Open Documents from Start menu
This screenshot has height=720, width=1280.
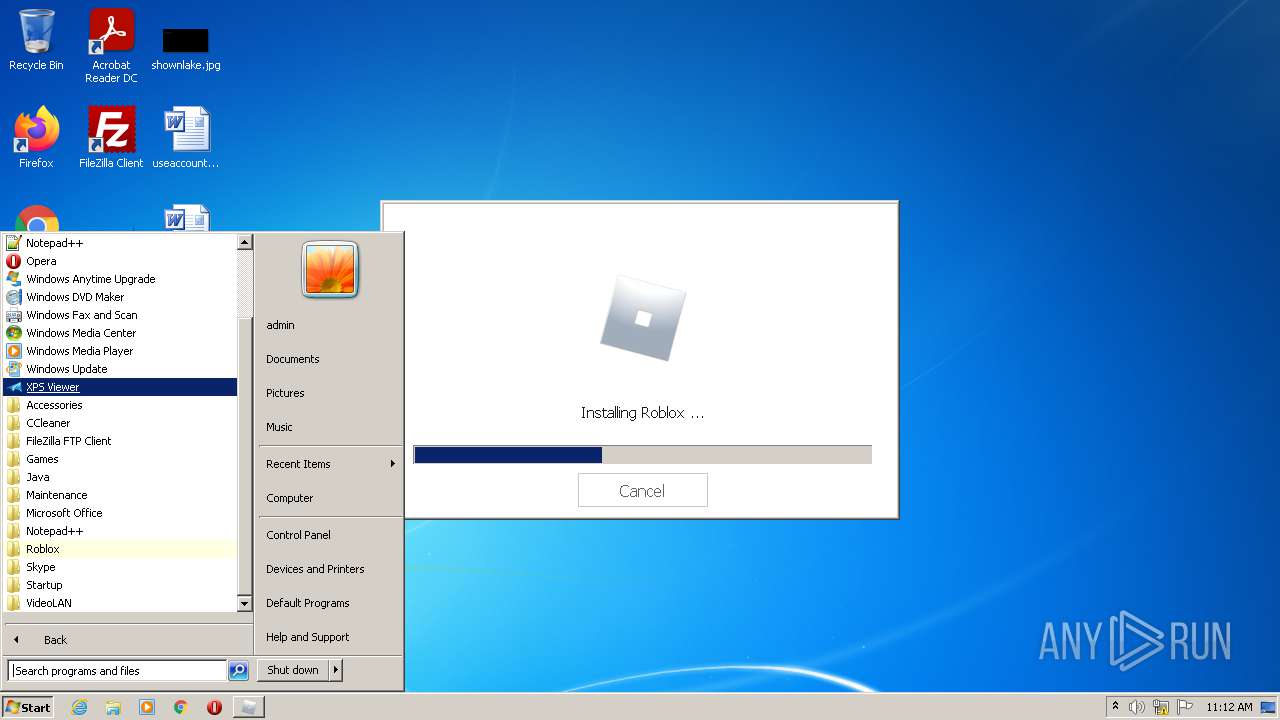tap(330, 359)
